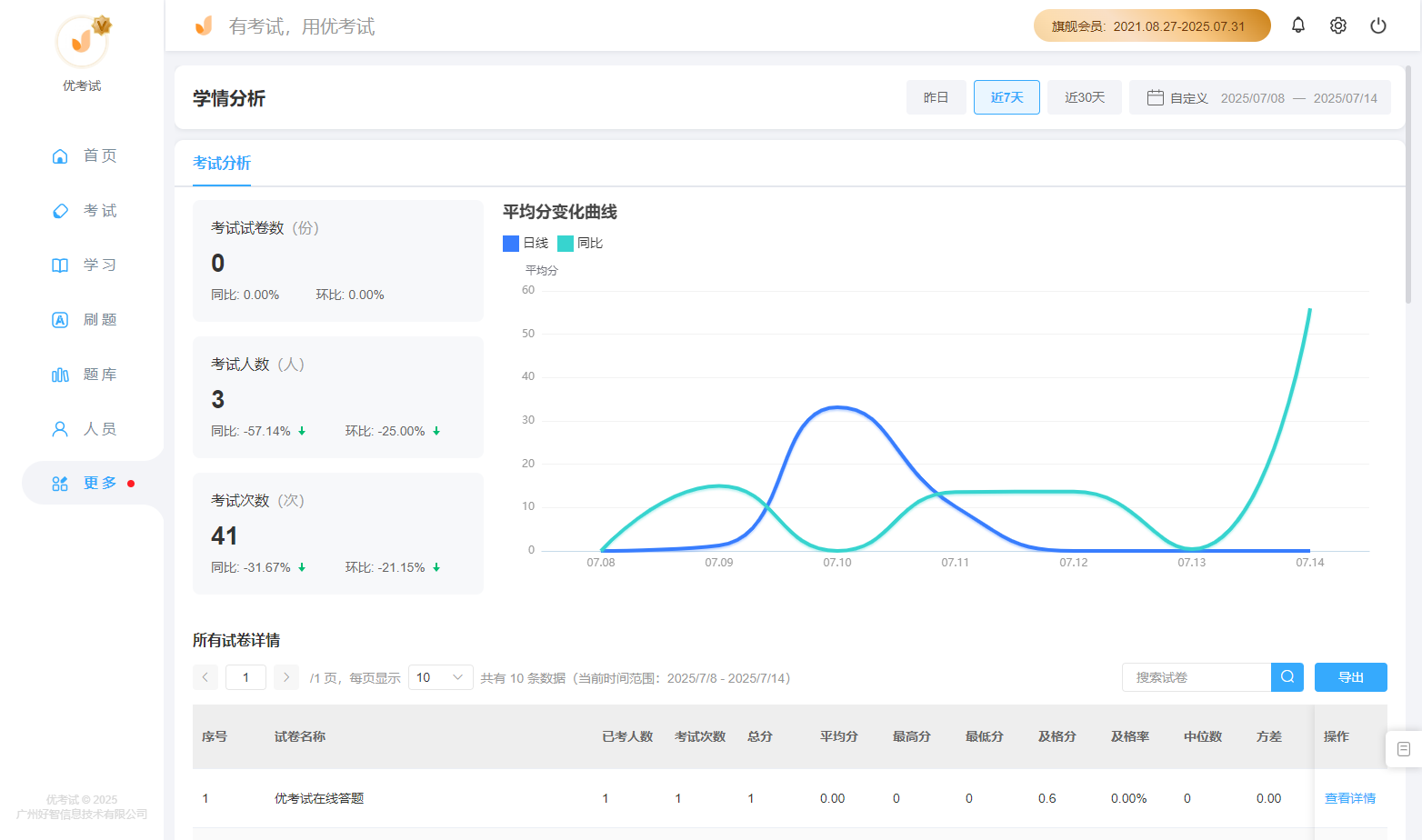Click the 优考试 avatar logo

click(82, 42)
